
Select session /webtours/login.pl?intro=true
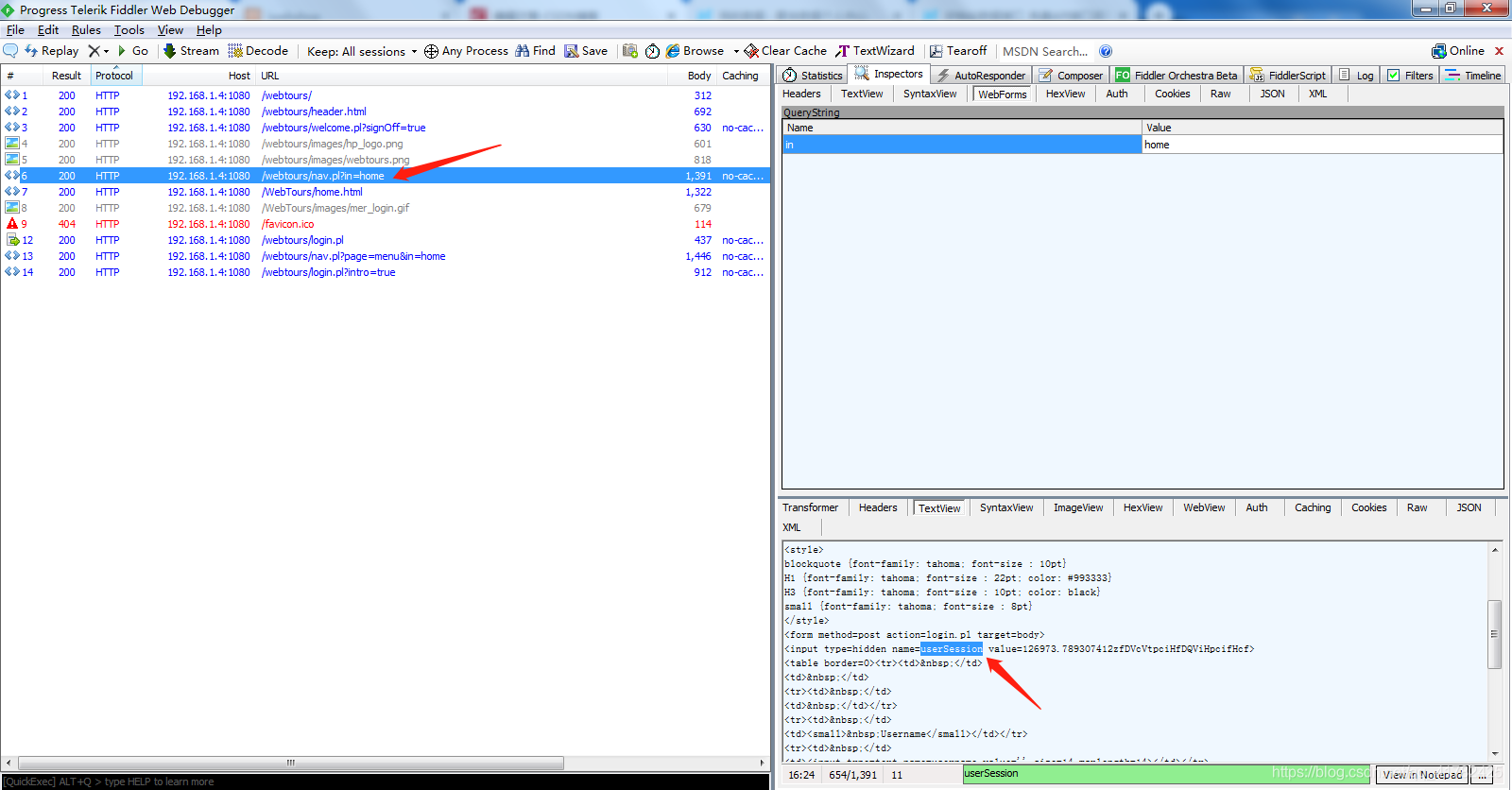(x=386, y=272)
